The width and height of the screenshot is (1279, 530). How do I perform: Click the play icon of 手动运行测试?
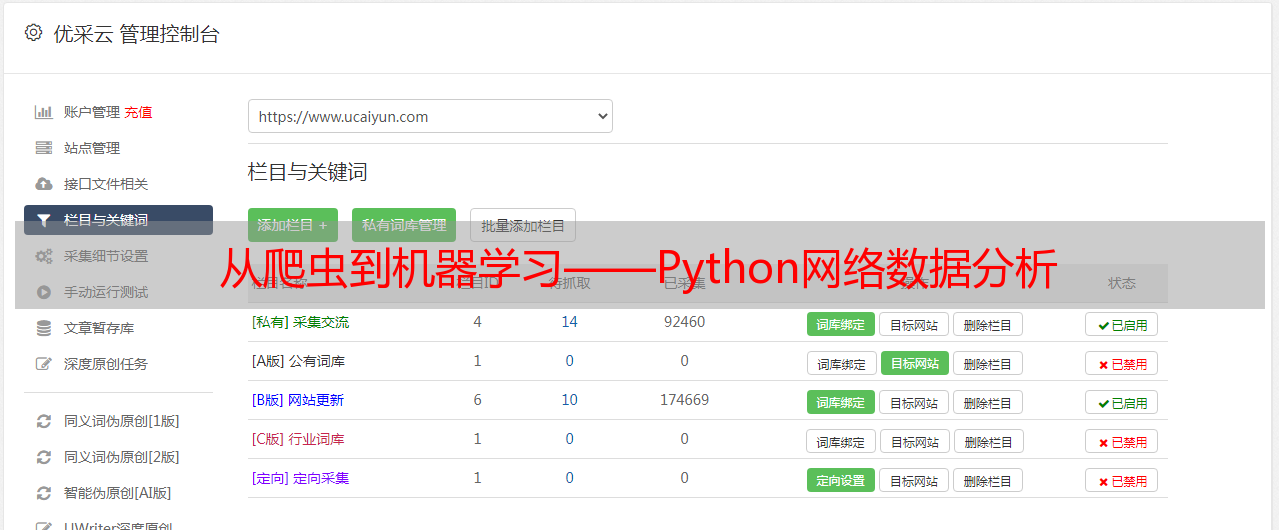(x=43, y=292)
